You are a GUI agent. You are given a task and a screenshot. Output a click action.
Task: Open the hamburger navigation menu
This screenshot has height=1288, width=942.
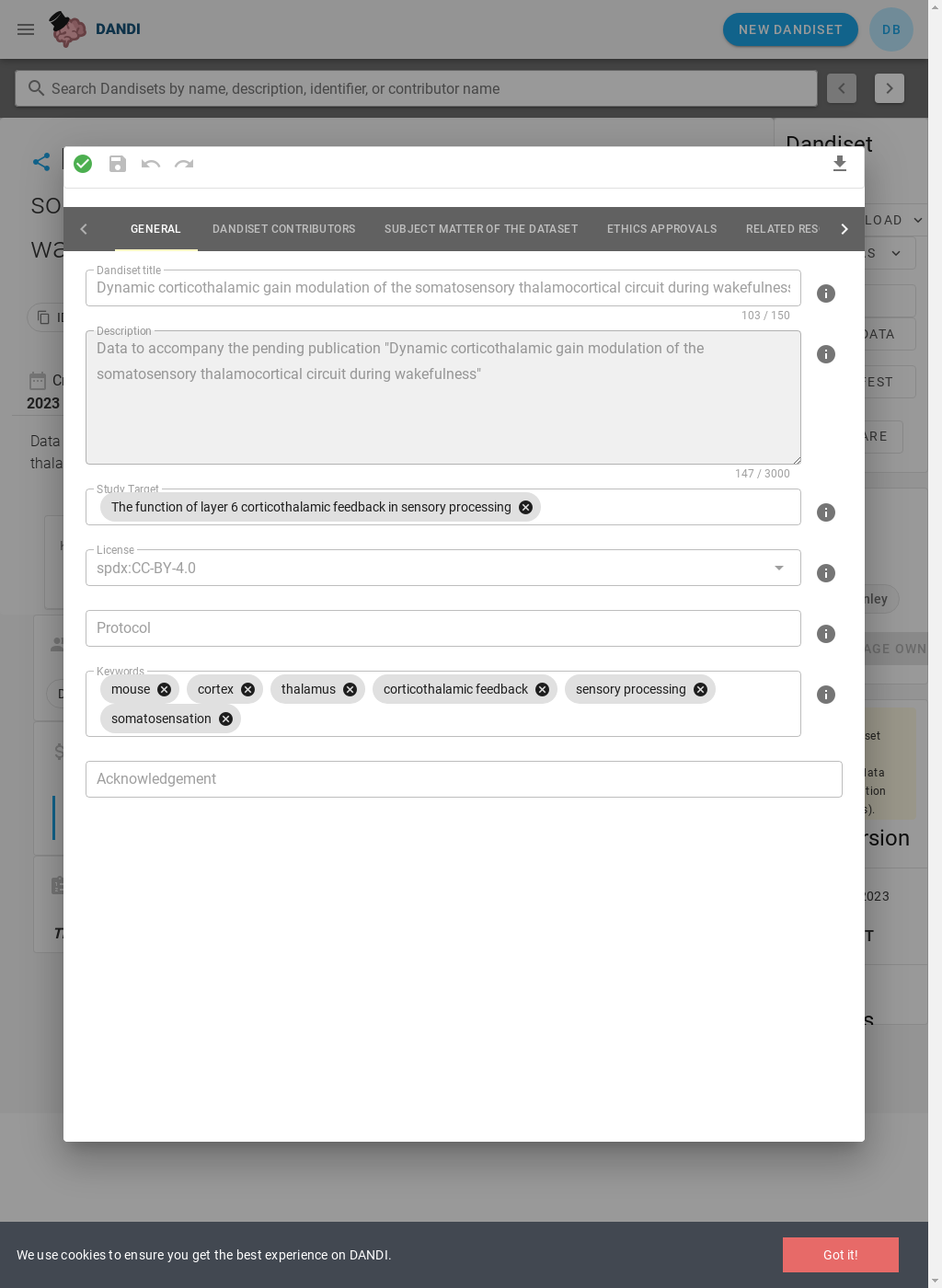point(26,29)
